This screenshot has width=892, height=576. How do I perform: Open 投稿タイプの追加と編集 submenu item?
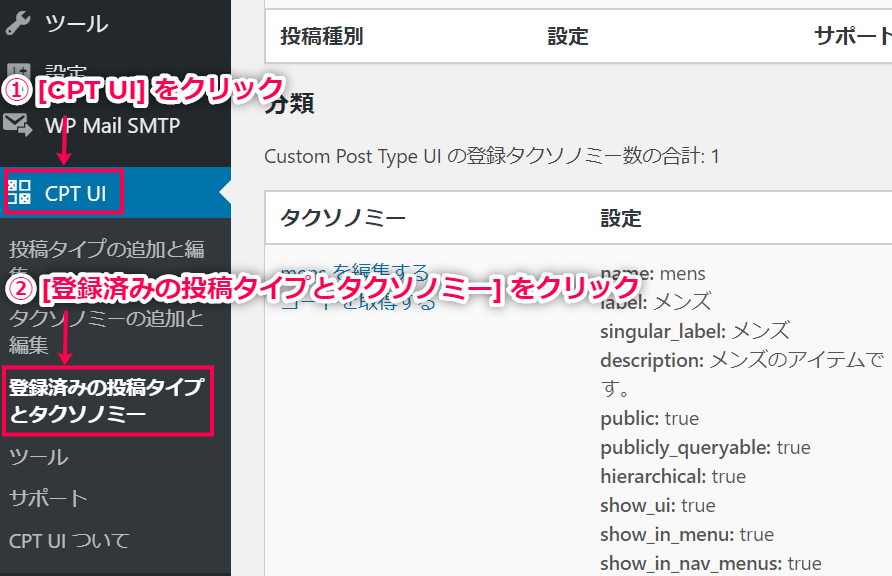pyautogui.click(x=106, y=262)
